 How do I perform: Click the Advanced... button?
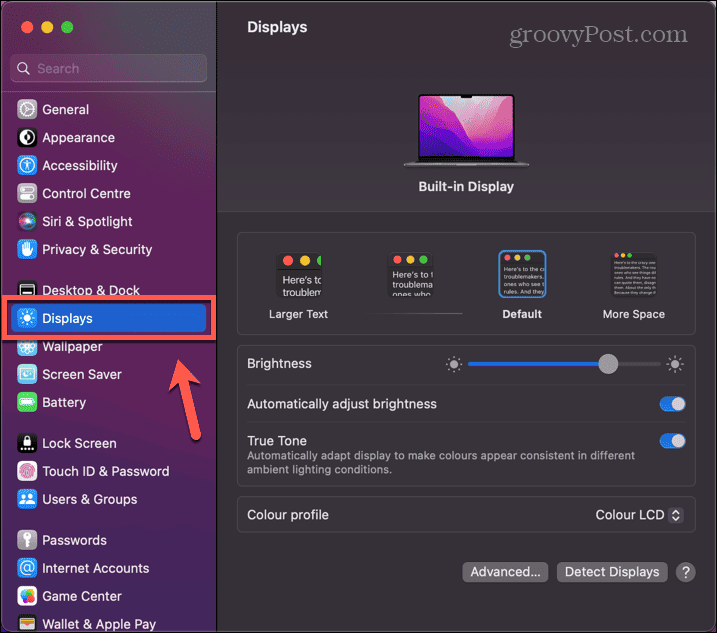click(x=505, y=572)
